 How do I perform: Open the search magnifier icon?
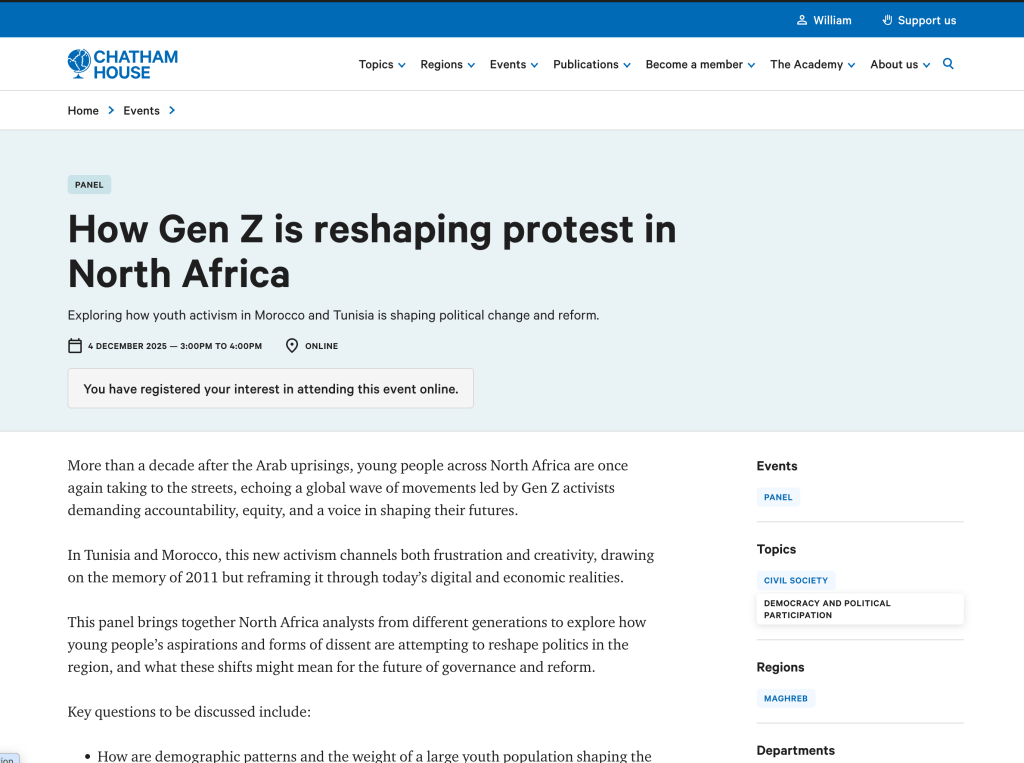(948, 64)
